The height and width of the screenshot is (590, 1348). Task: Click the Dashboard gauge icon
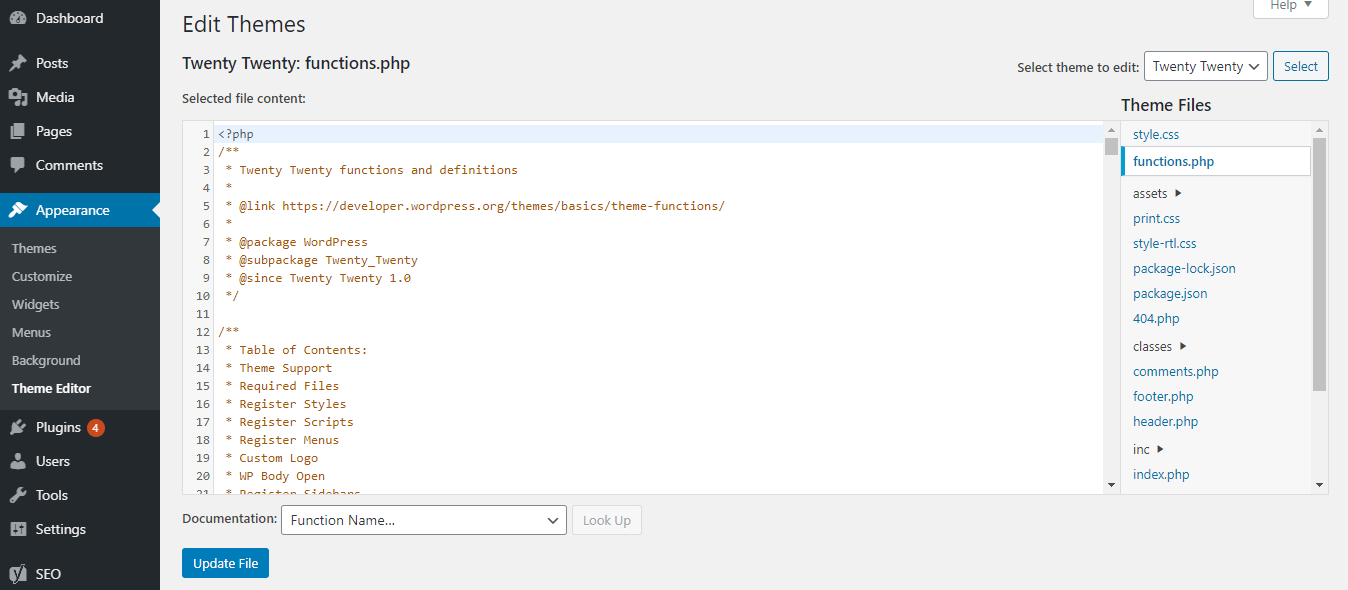tap(18, 18)
